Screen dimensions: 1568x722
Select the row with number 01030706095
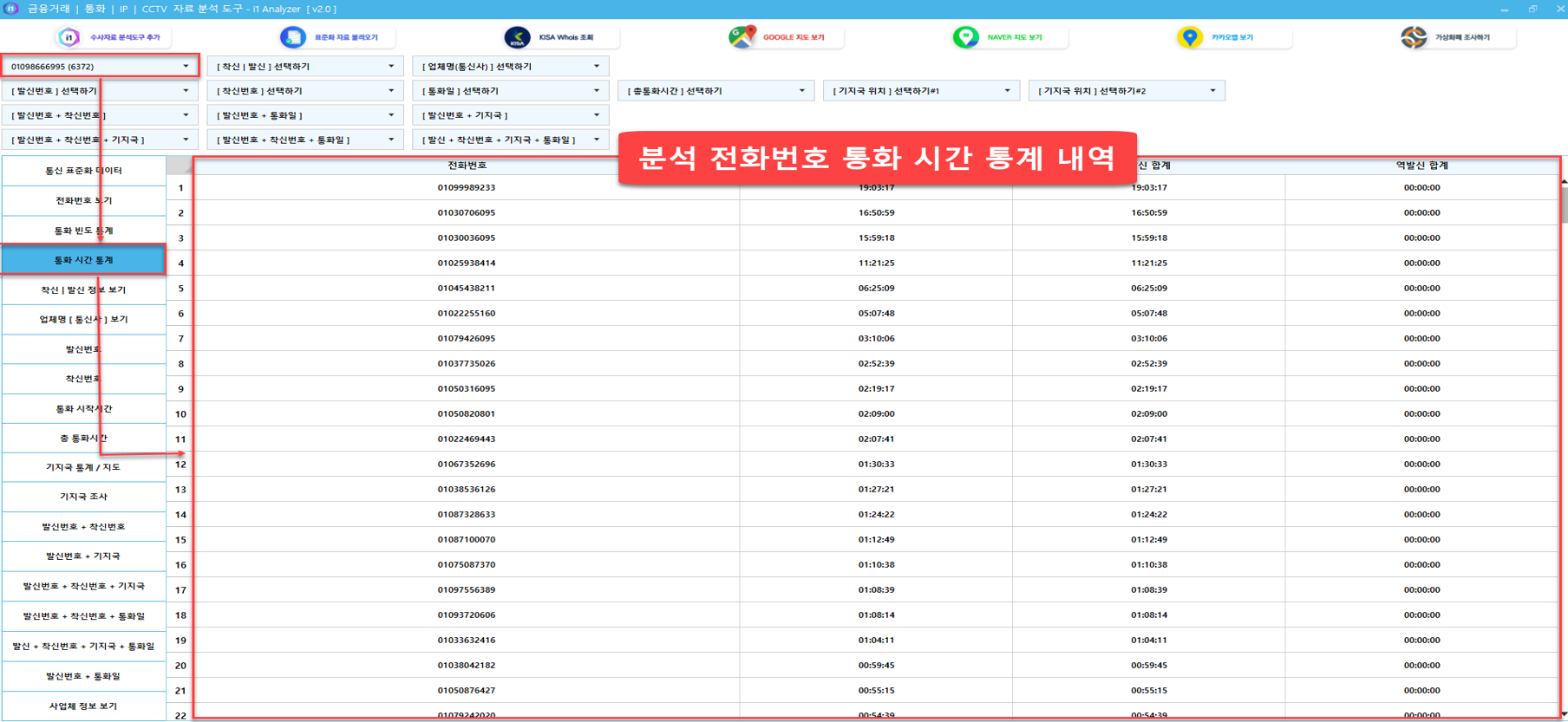click(467, 212)
